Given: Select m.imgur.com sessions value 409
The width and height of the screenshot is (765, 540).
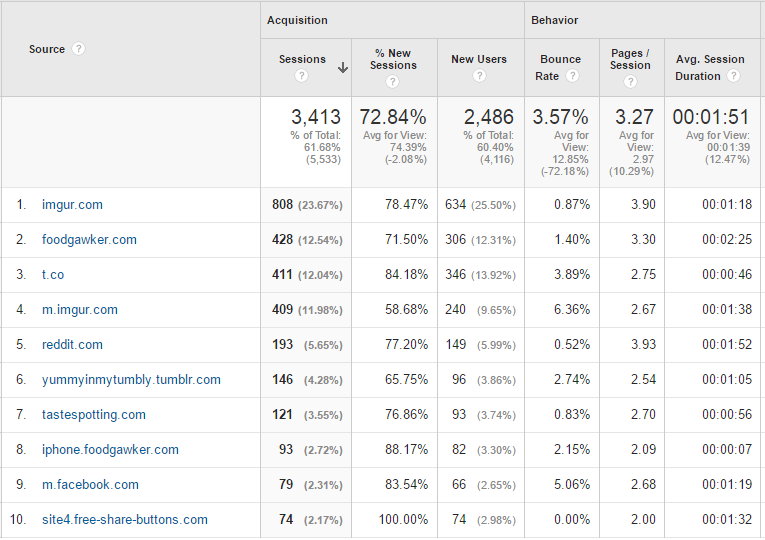Looking at the screenshot, I should pyautogui.click(x=282, y=309).
